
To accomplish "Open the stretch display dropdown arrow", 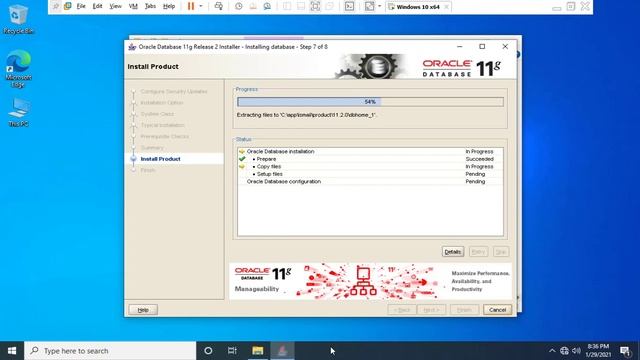I will pos(379,6).
